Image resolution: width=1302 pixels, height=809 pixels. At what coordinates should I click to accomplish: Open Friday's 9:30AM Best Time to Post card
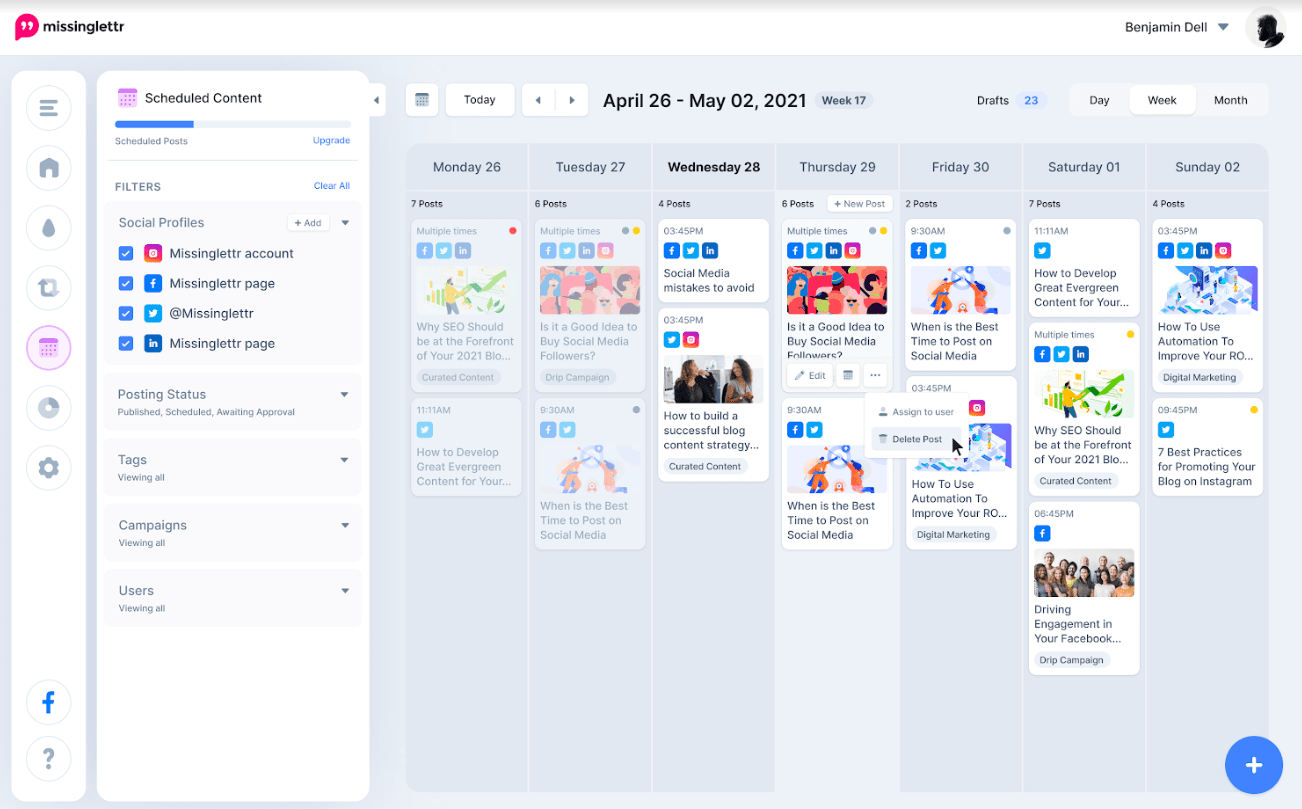point(961,294)
